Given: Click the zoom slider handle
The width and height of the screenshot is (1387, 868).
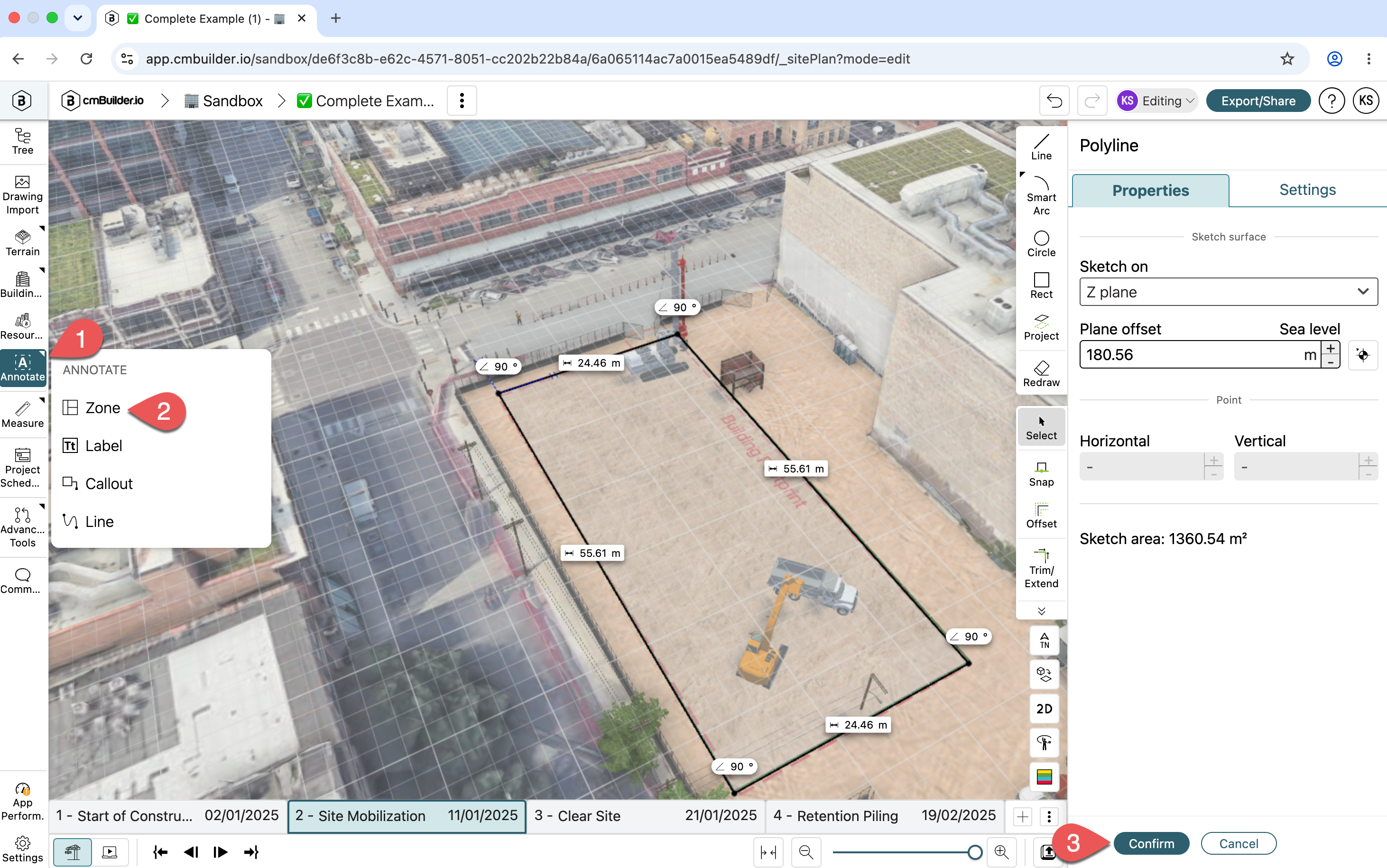Looking at the screenshot, I should [974, 852].
